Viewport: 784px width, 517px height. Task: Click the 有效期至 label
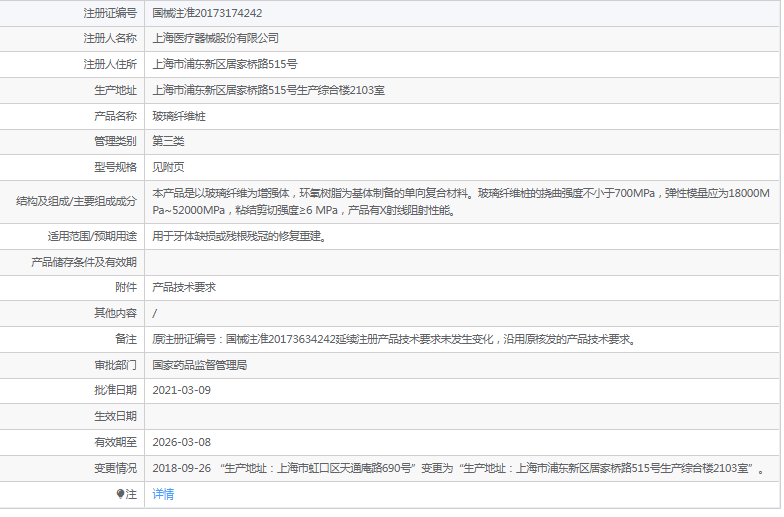(116, 442)
